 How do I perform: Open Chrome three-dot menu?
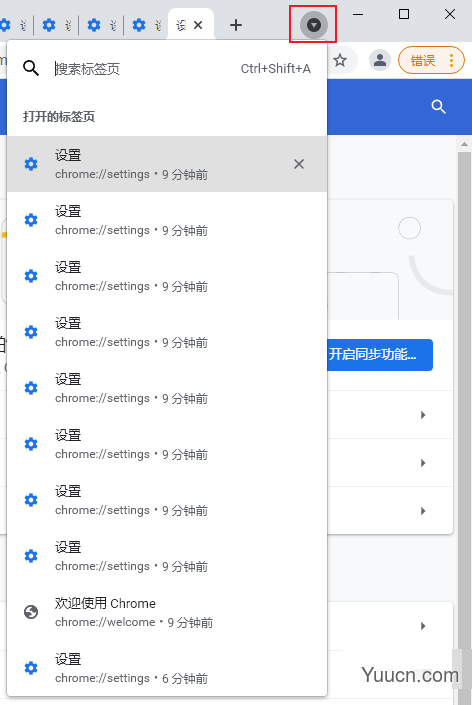point(452,60)
